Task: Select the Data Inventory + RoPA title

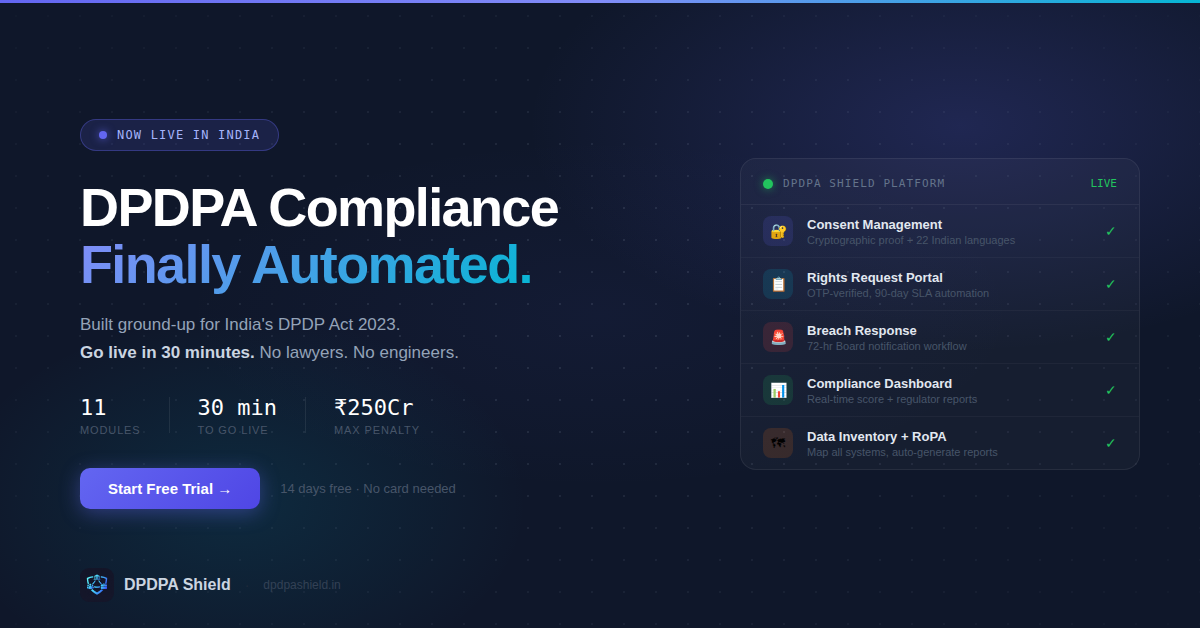Action: (x=877, y=437)
